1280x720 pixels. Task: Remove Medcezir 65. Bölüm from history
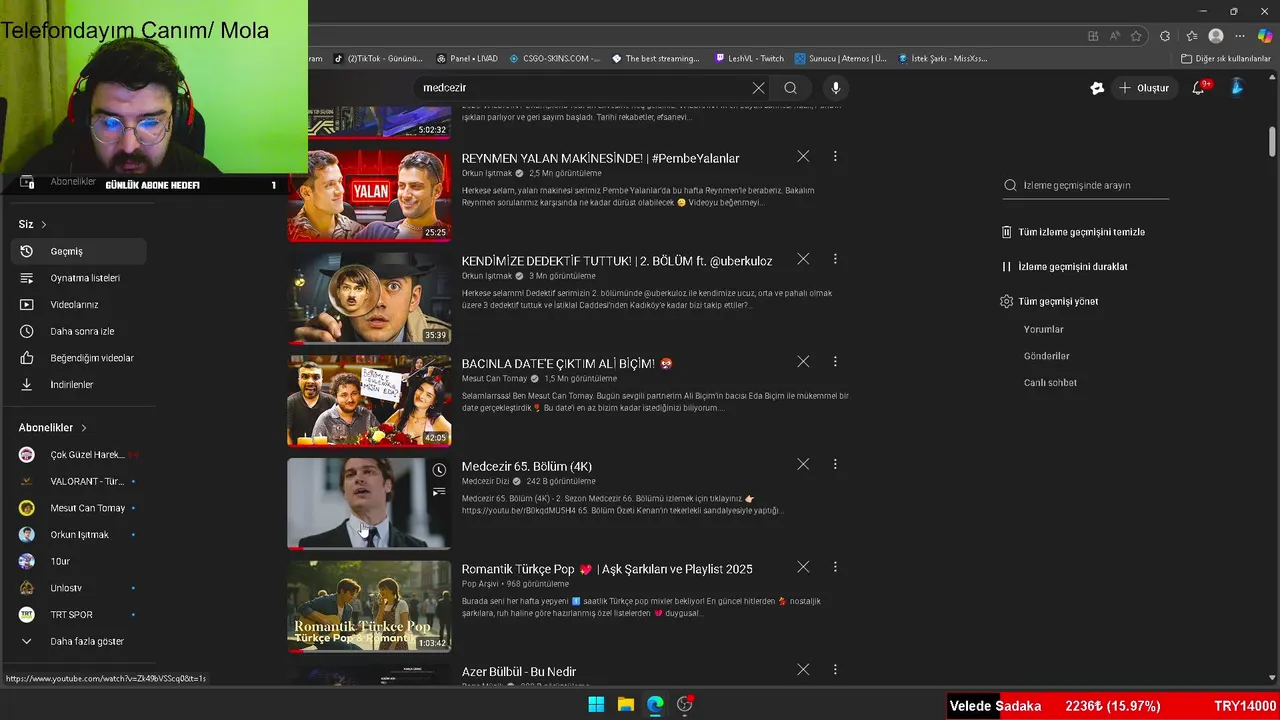point(803,464)
